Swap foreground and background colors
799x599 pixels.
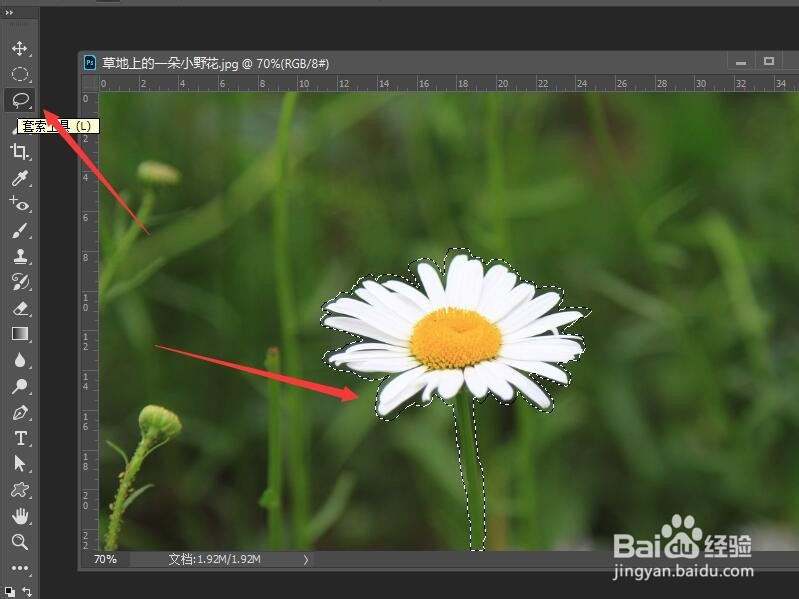coord(28,592)
